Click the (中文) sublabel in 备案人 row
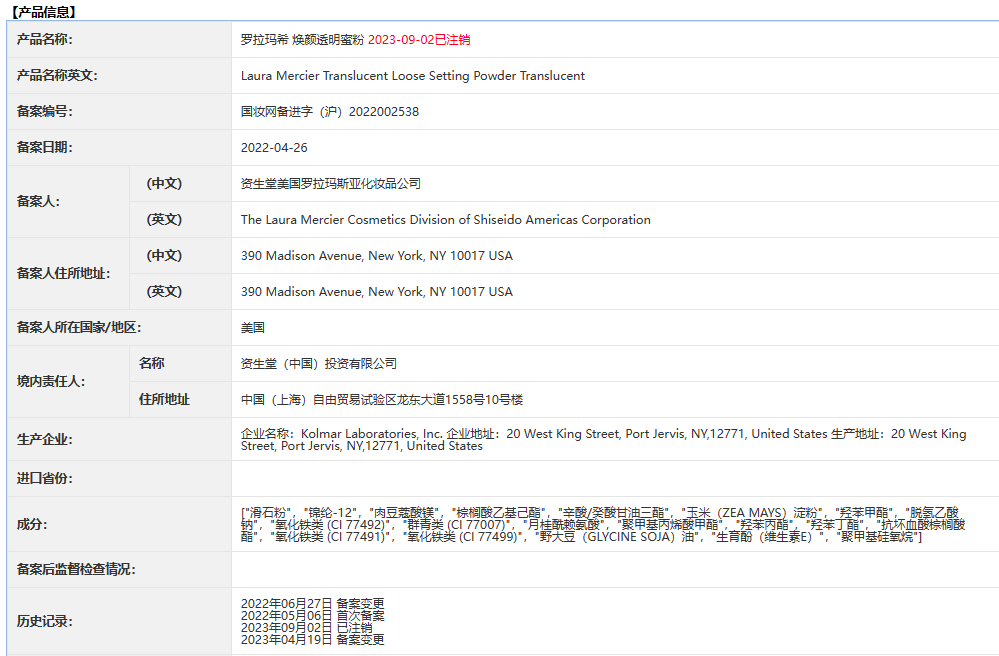The width and height of the screenshot is (999, 656). click(x=164, y=183)
